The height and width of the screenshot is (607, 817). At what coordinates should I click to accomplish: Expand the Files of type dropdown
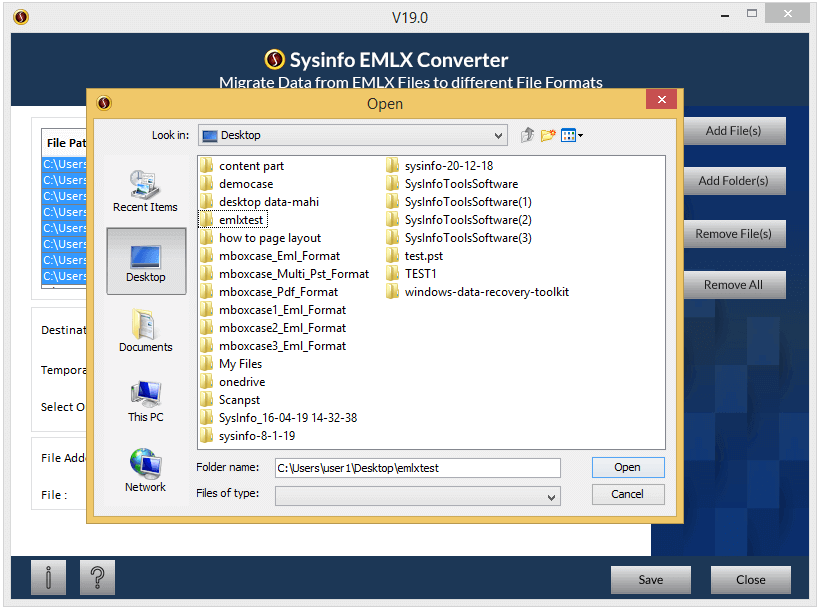[x=551, y=497]
